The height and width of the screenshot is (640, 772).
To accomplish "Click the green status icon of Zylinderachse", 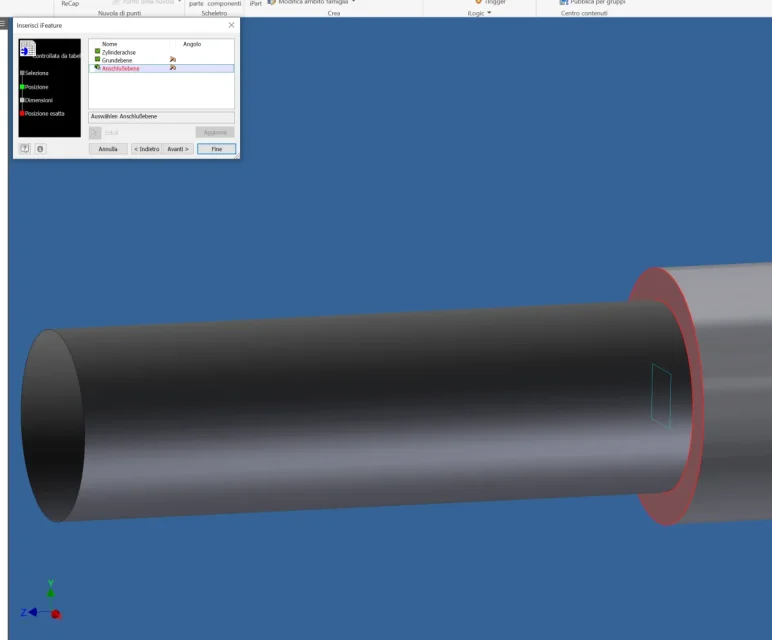I will (x=97, y=51).
